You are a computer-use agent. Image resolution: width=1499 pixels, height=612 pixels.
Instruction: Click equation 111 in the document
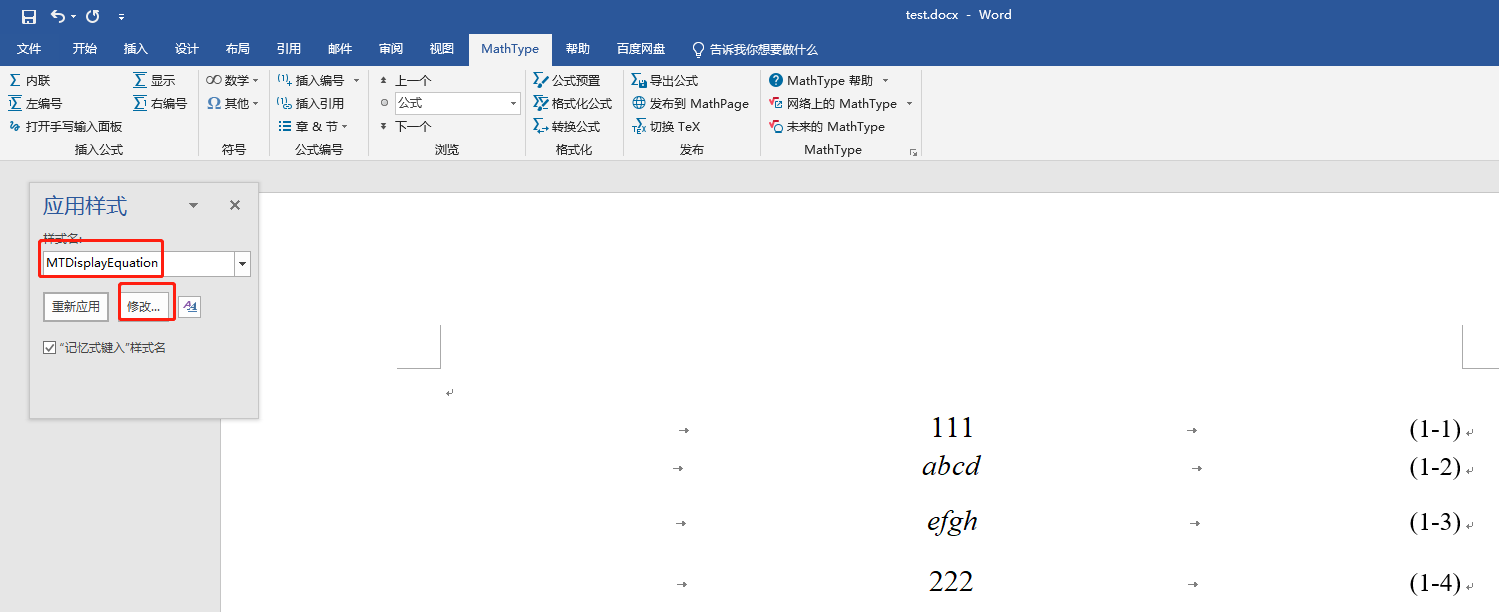click(952, 428)
